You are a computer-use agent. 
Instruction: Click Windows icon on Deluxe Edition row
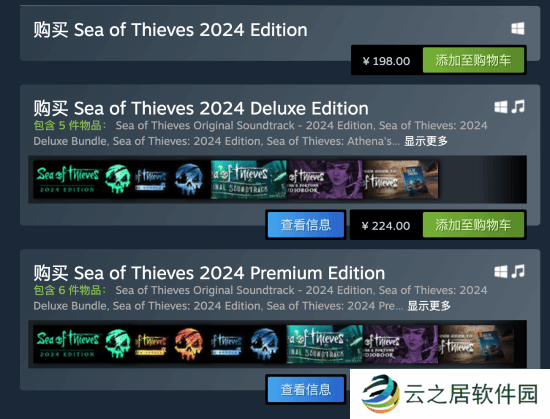pyautogui.click(x=501, y=107)
